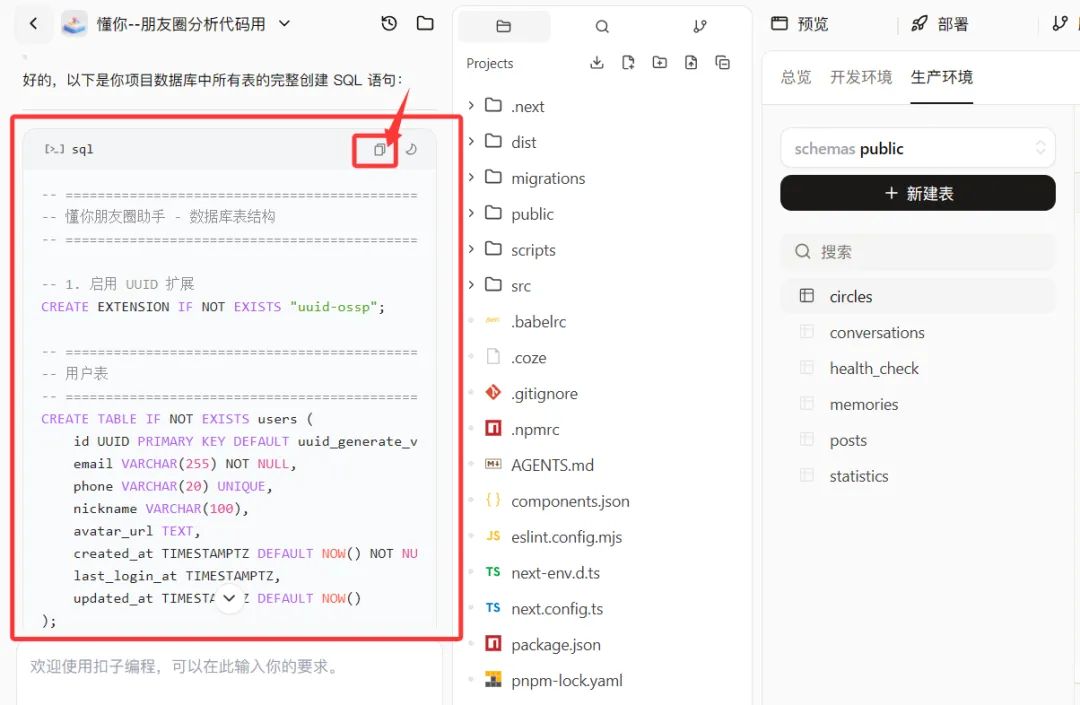Open the project name dropdown chevron
This screenshot has width=1080, height=705.
(x=284, y=24)
